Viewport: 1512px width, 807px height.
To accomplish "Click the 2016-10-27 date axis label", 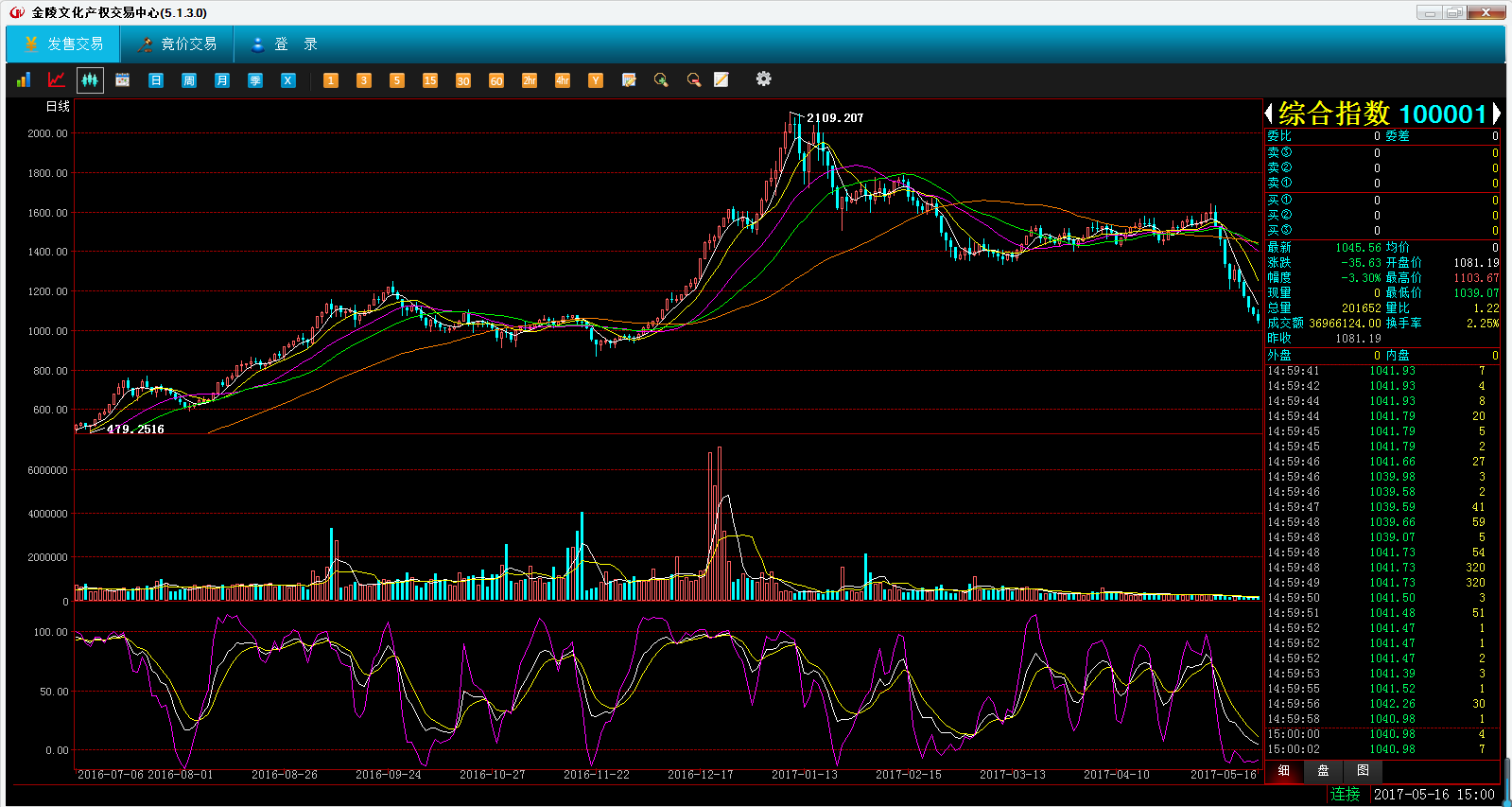I will (x=493, y=775).
